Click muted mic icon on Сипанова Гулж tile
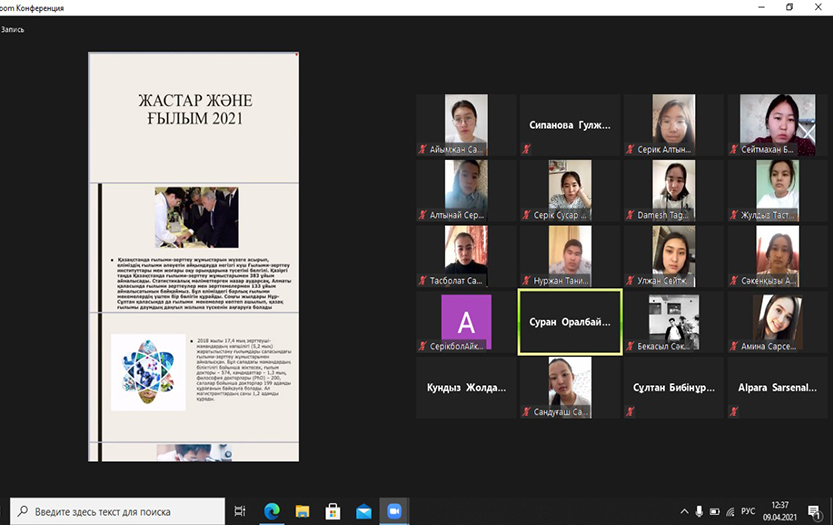This screenshot has width=833, height=525. click(527, 149)
